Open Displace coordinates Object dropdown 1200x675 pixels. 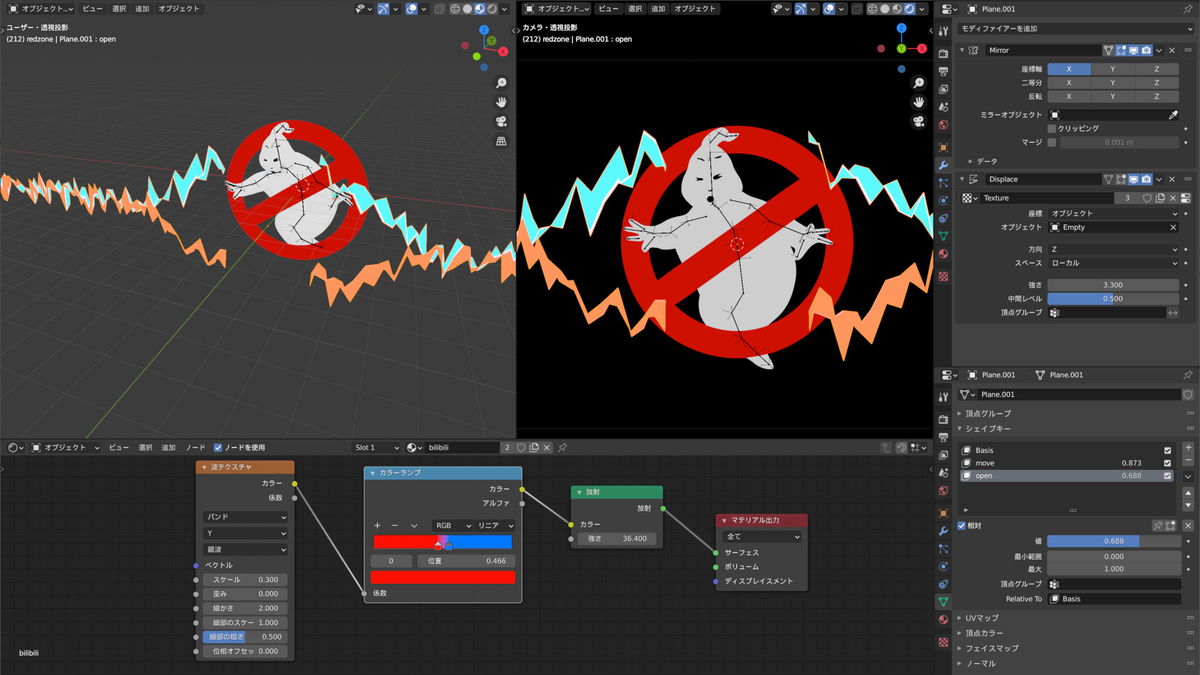pyautogui.click(x=1114, y=213)
